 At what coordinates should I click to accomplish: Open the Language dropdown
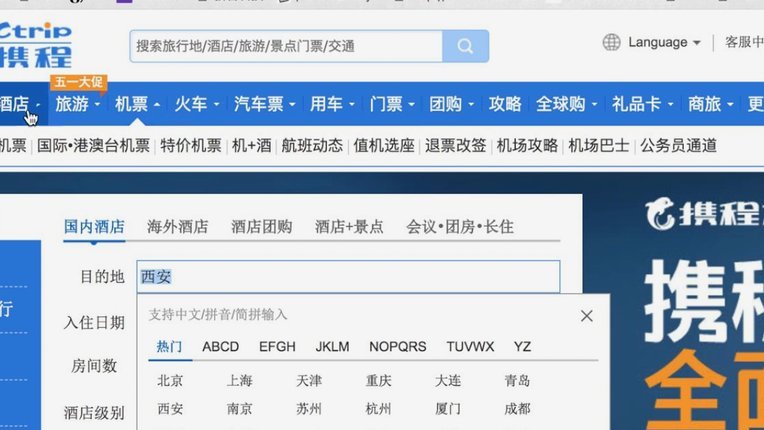point(664,42)
